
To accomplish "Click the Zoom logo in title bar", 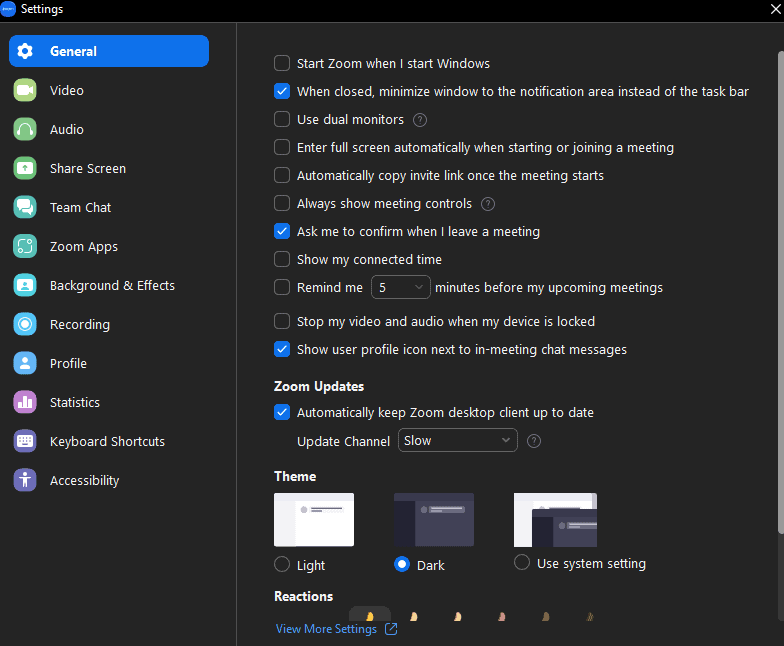I will (x=8, y=9).
